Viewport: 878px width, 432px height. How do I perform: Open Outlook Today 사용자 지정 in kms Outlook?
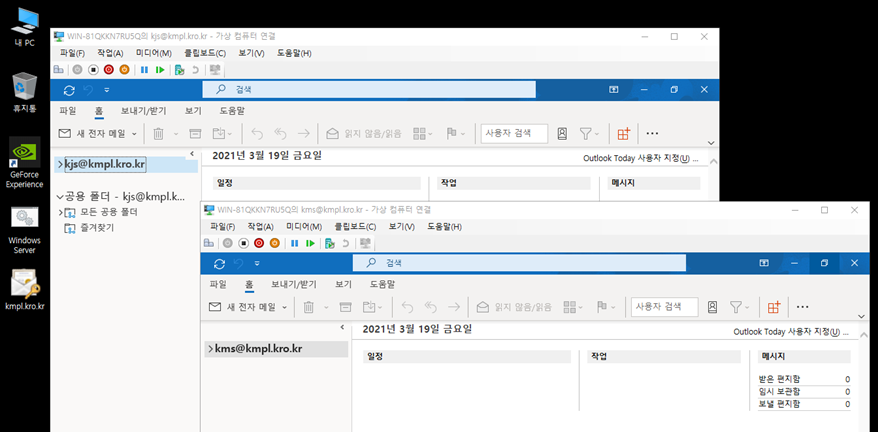(x=791, y=332)
